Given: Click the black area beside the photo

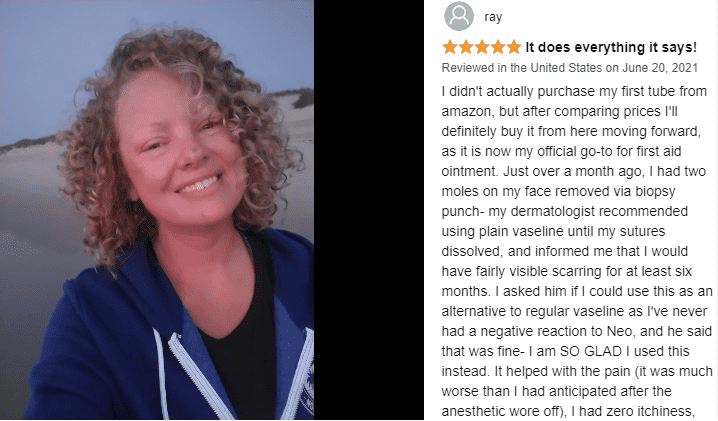Looking at the screenshot, I should [x=369, y=210].
